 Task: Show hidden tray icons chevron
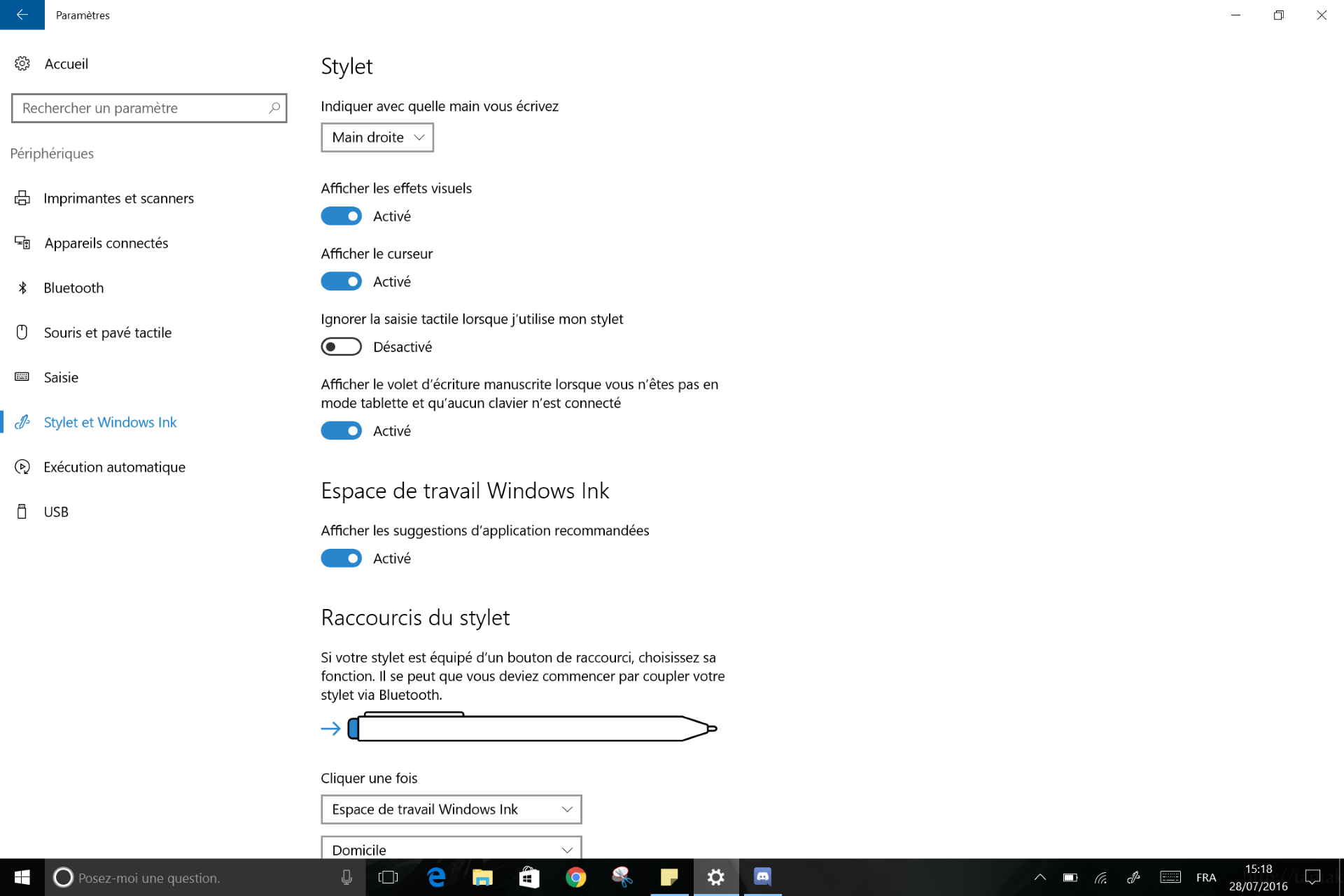coord(1040,877)
